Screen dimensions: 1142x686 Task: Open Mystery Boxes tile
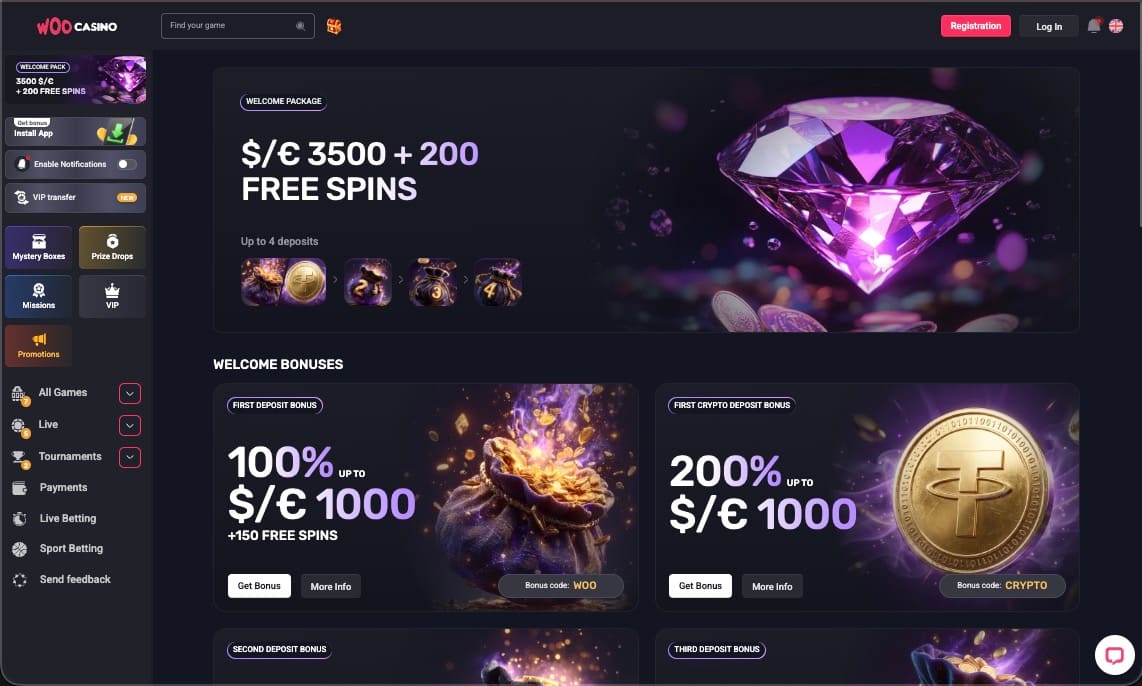click(x=39, y=248)
